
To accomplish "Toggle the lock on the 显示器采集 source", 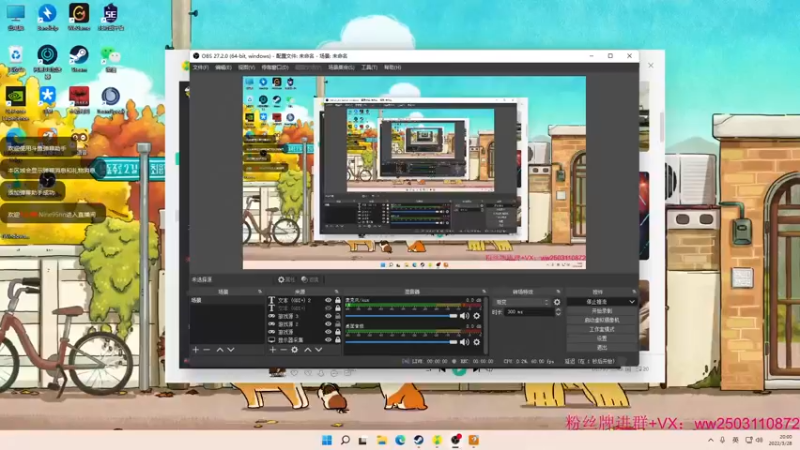I will (x=337, y=340).
